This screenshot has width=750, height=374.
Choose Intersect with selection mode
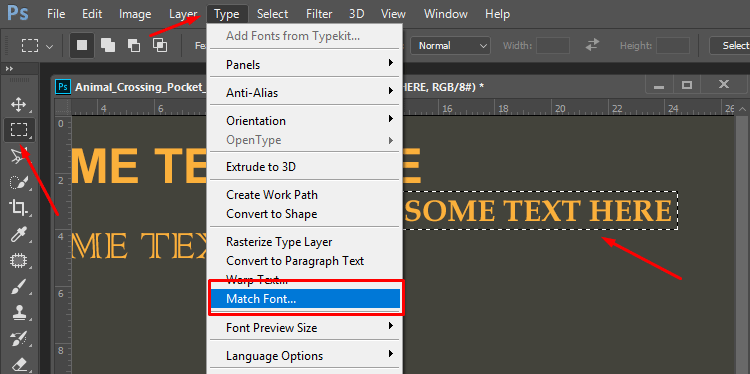[160, 45]
